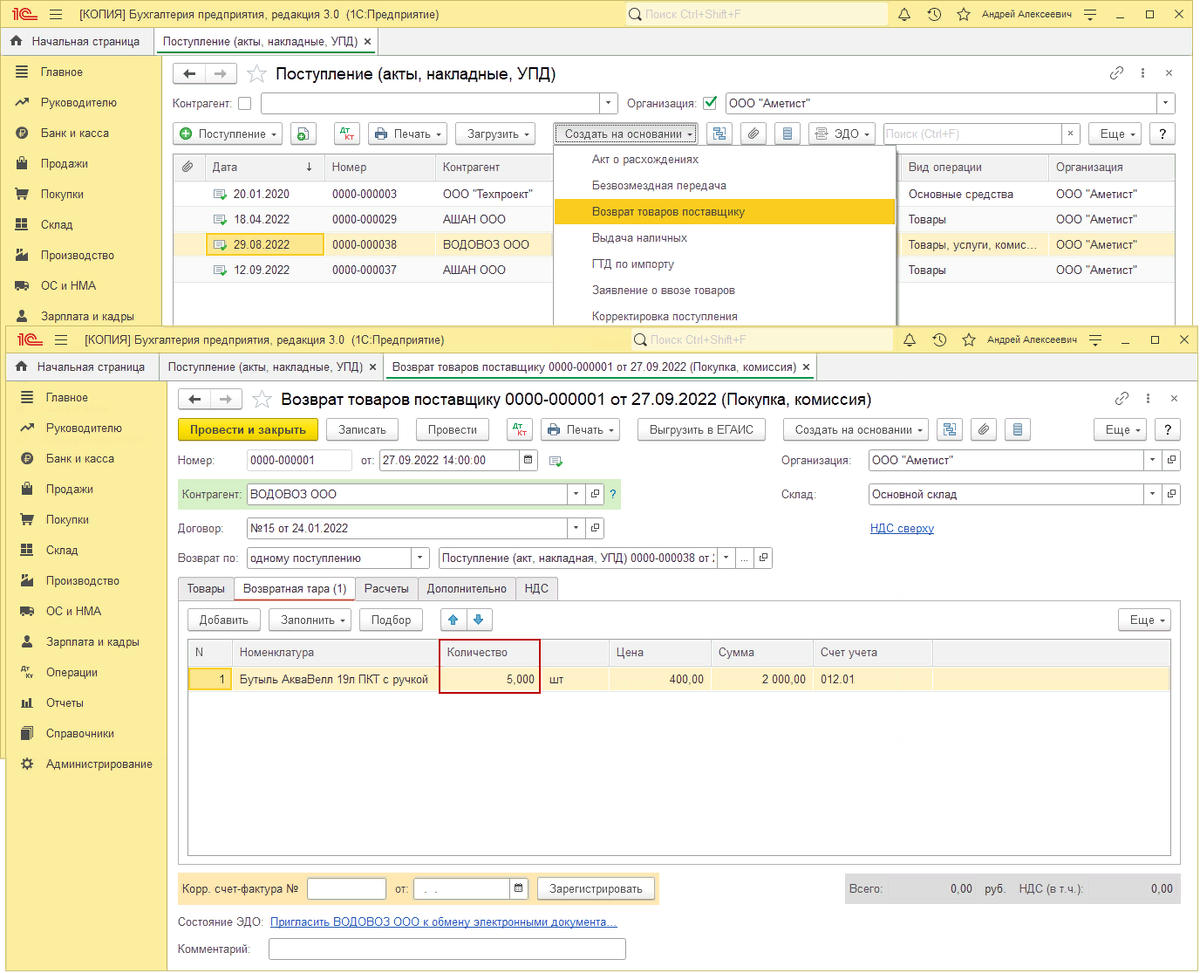1200x973 pixels.
Task: Click the report icon next to the paperclip in the Возврат document
Action: (1018, 429)
